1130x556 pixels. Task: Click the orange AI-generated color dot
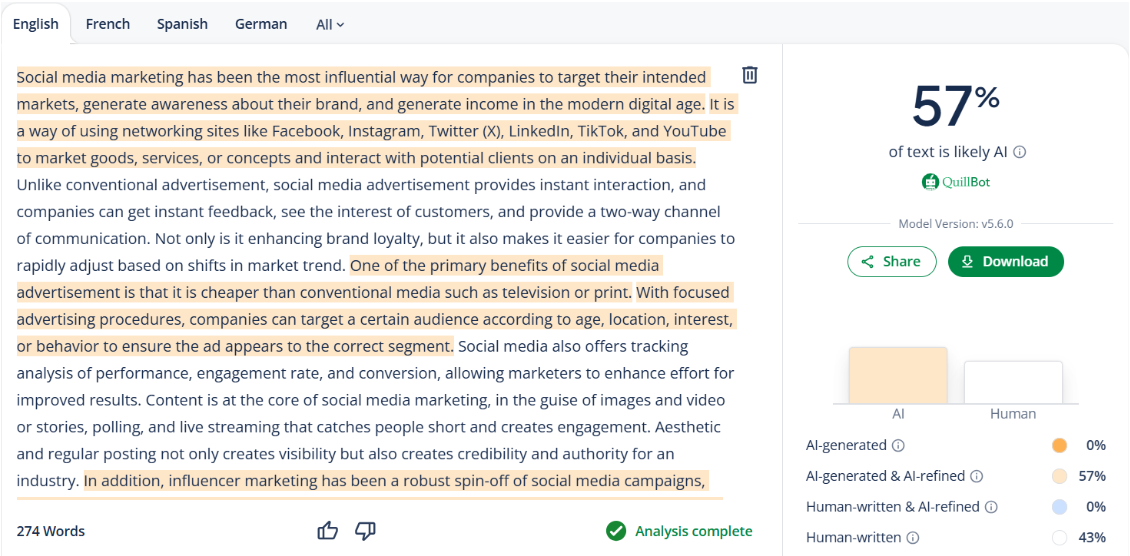tap(1060, 446)
